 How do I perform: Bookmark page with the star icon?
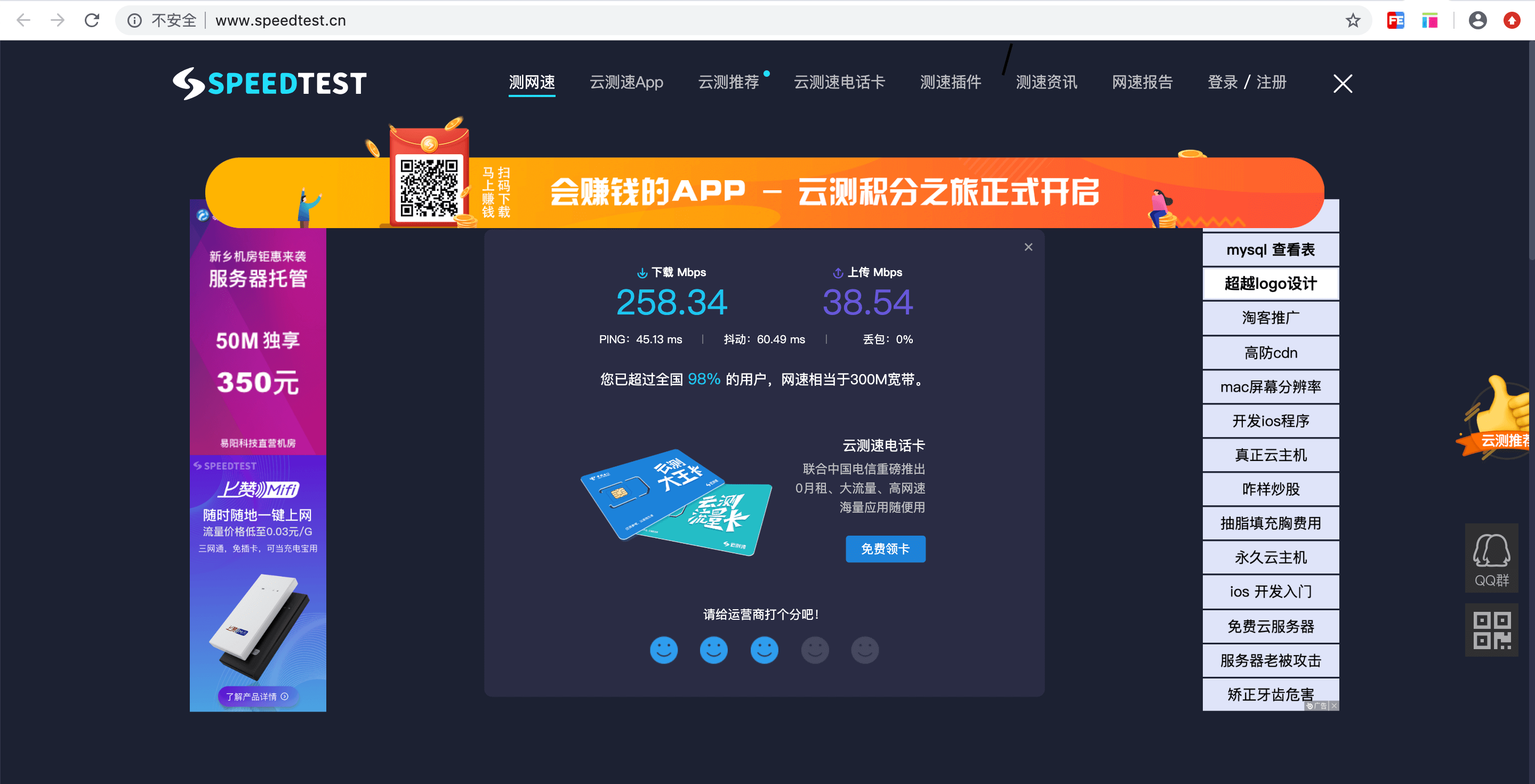point(1353,20)
